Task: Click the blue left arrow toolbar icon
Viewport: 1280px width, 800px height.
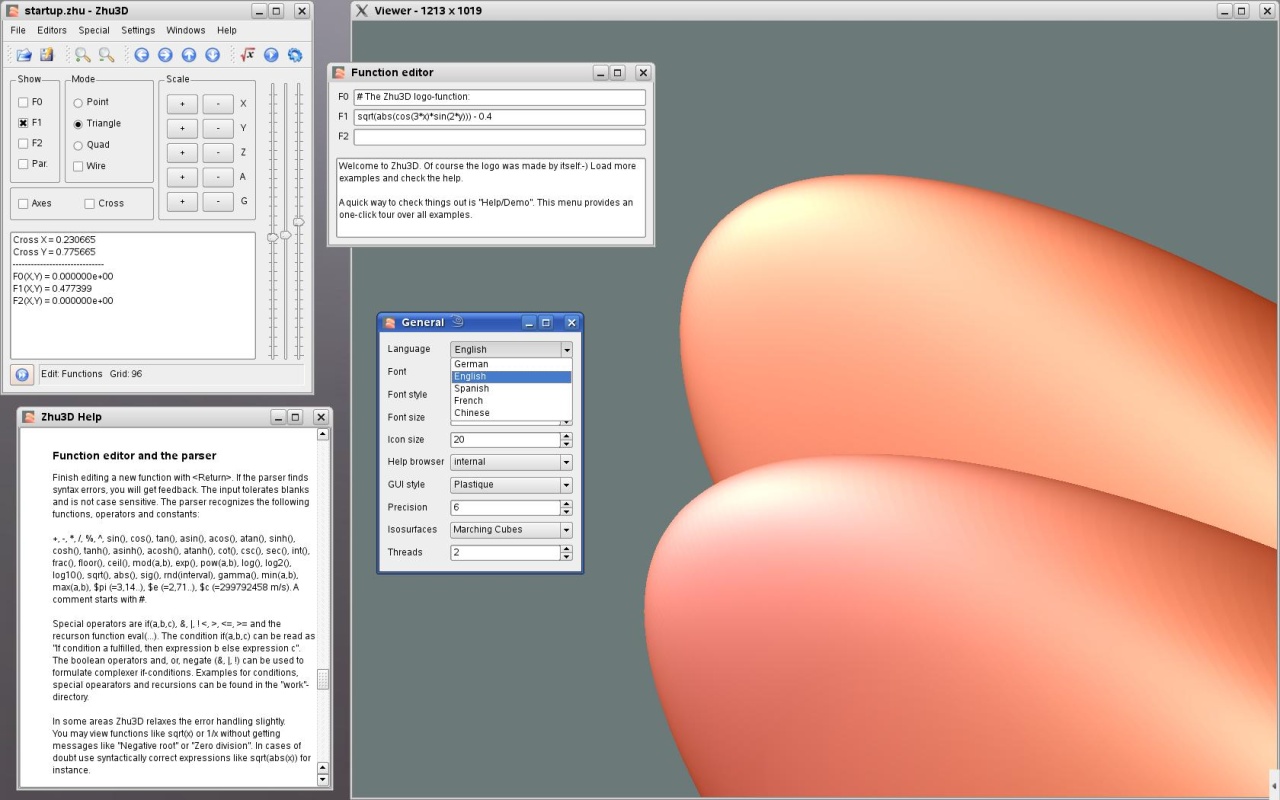Action: pyautogui.click(x=142, y=55)
